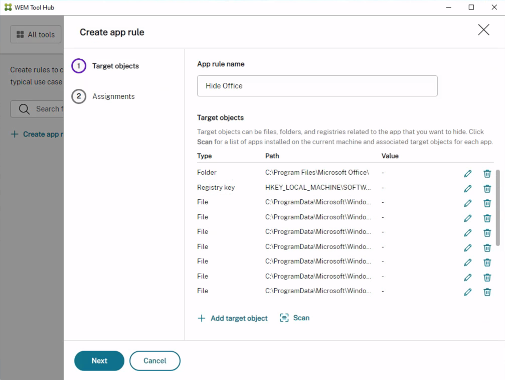Maximize the WEM Tool Hub window
This screenshot has width=505, height=380.
pyautogui.click(x=471, y=7)
